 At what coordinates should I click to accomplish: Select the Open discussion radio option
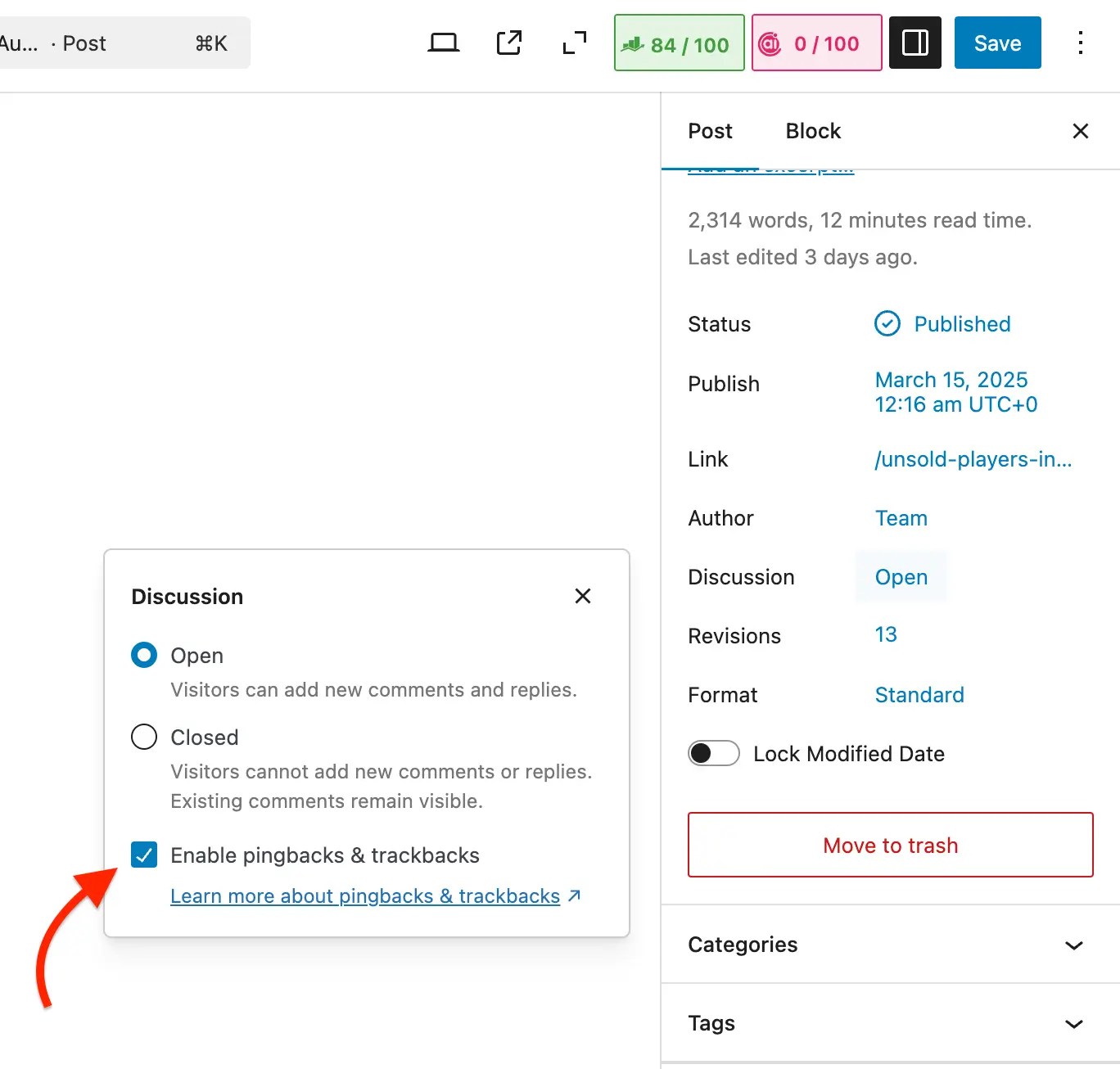[144, 655]
